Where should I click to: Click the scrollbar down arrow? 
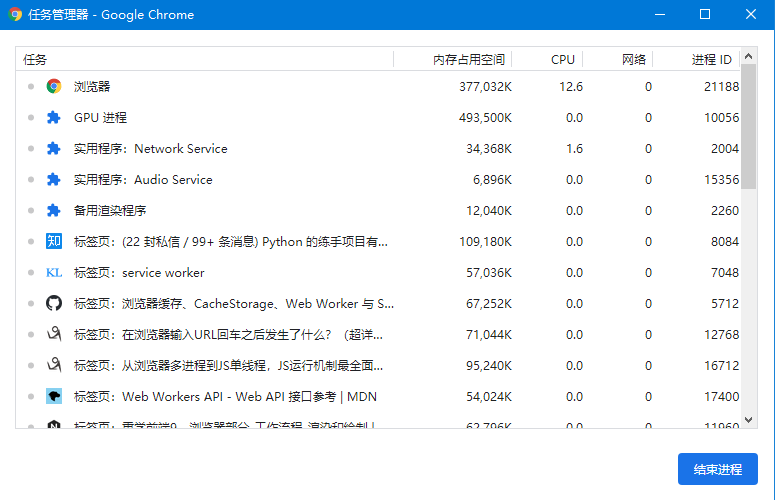748,420
